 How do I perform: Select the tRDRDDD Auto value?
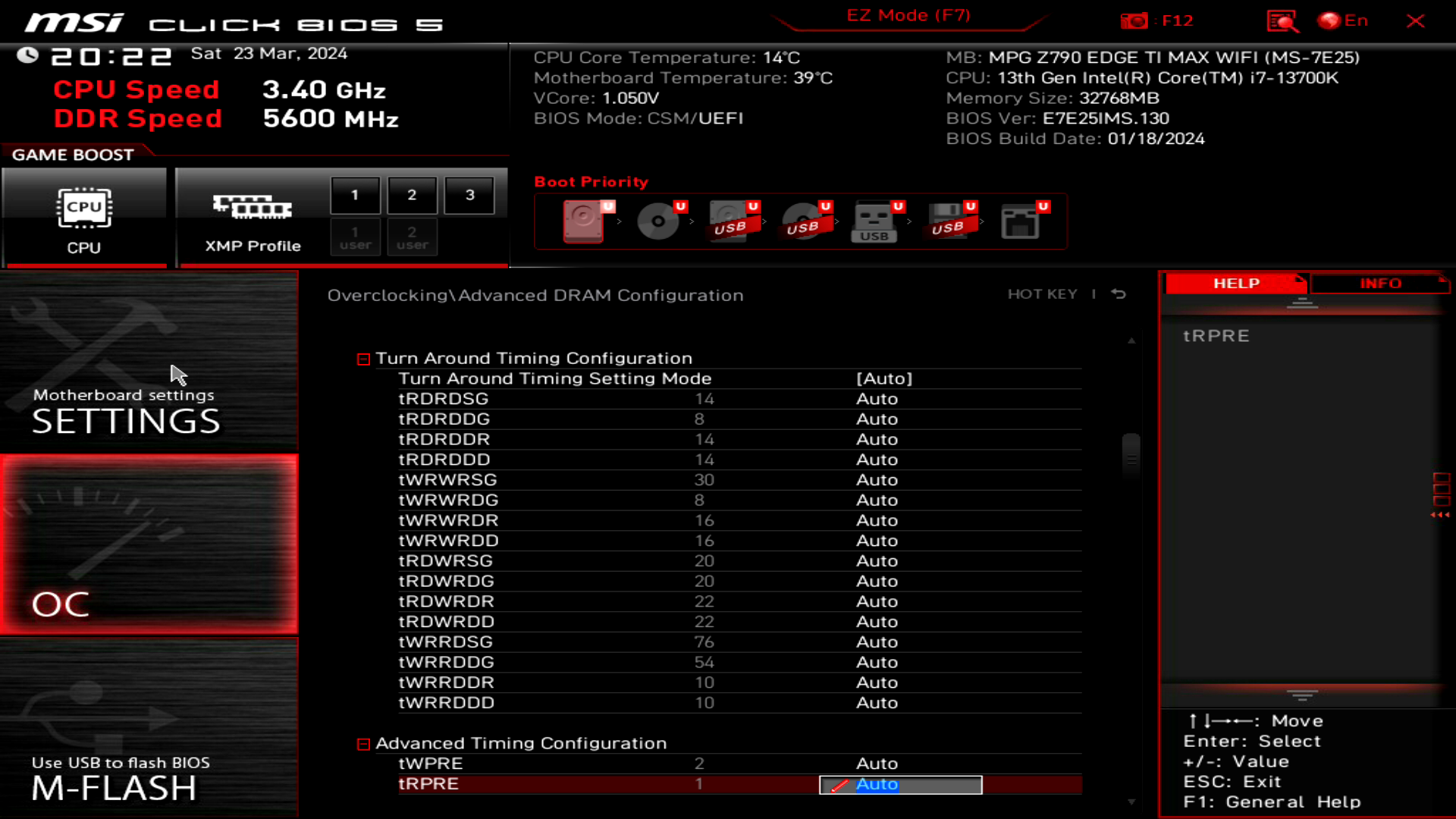click(x=877, y=460)
